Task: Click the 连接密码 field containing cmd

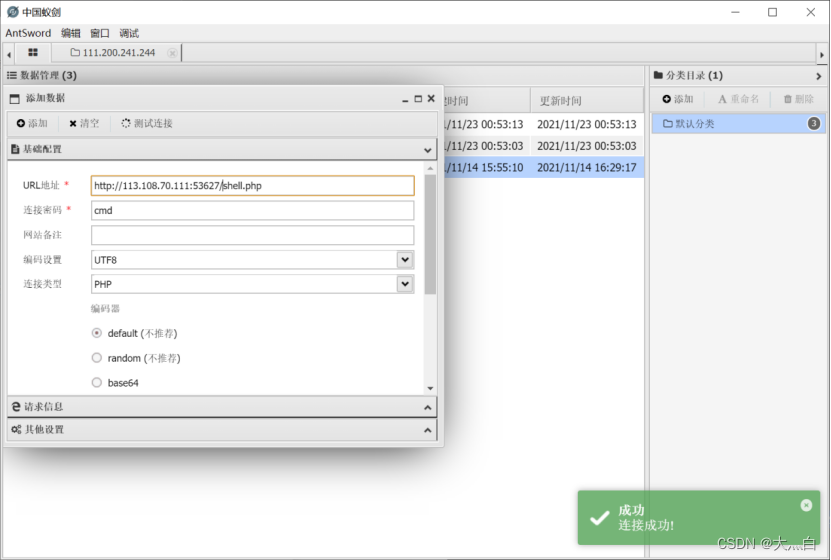Action: pyautogui.click(x=252, y=210)
